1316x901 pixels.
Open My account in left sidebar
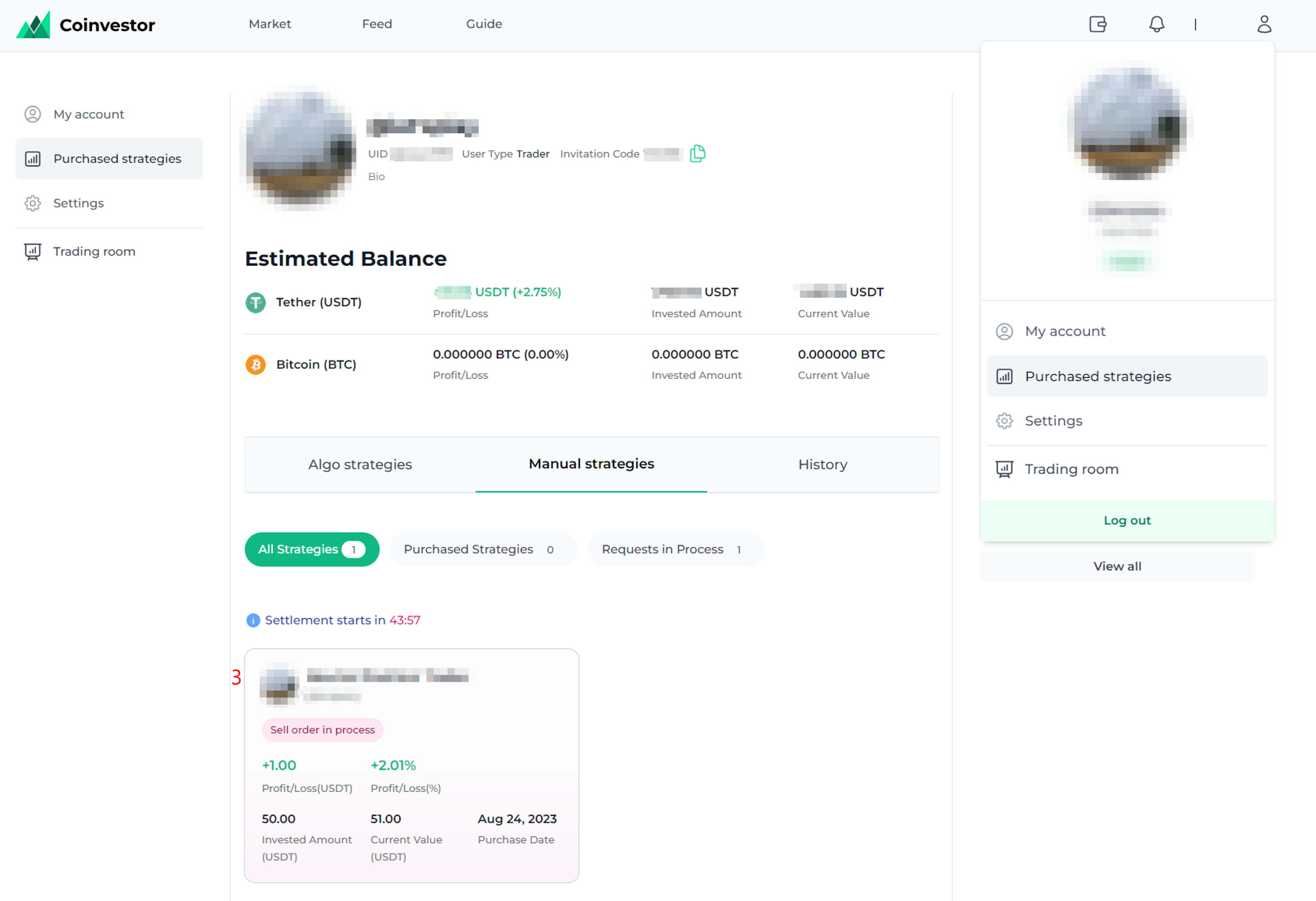[109, 114]
